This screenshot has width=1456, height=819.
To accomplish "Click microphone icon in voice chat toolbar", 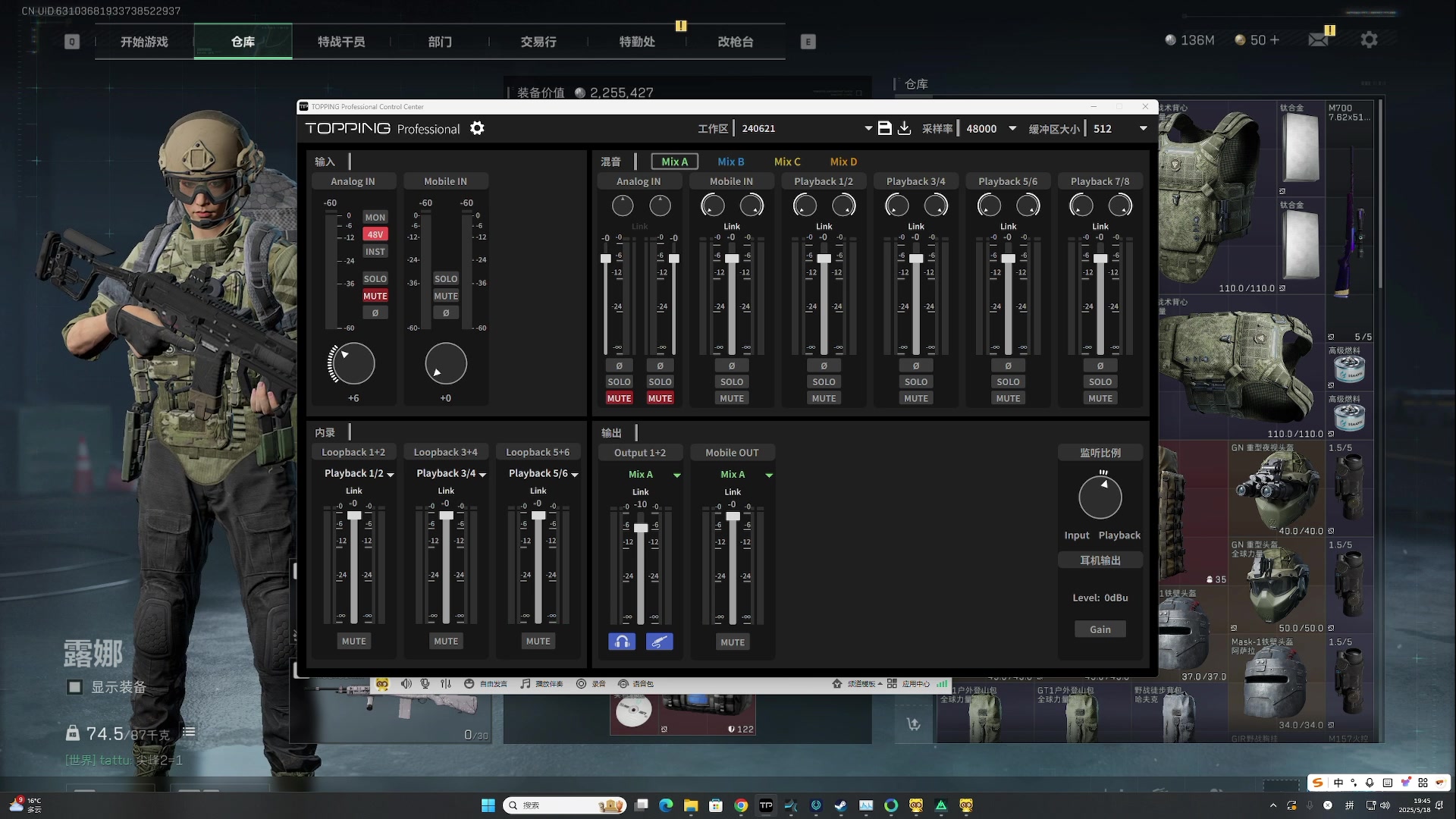I will tap(425, 684).
